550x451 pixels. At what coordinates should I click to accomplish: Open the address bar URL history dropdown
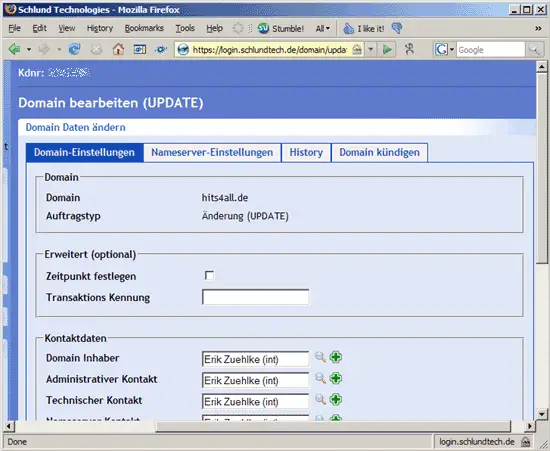(x=371, y=49)
